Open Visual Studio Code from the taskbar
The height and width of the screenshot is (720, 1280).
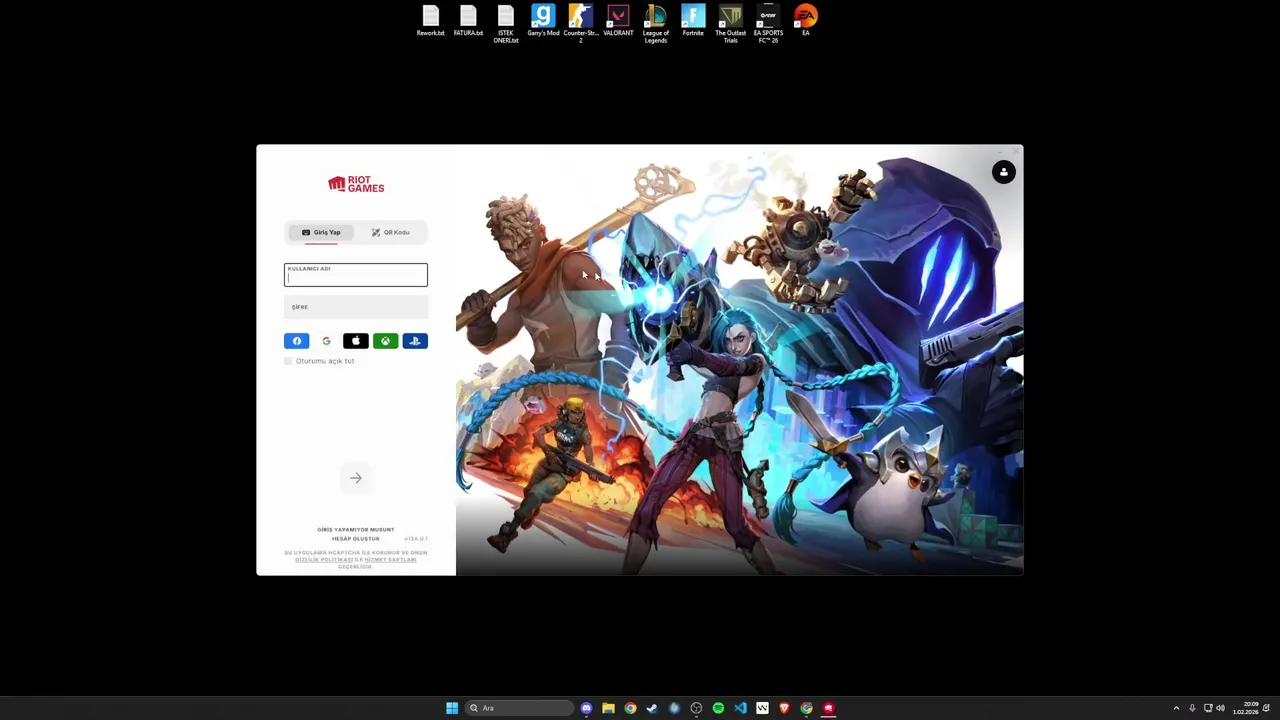coord(740,708)
